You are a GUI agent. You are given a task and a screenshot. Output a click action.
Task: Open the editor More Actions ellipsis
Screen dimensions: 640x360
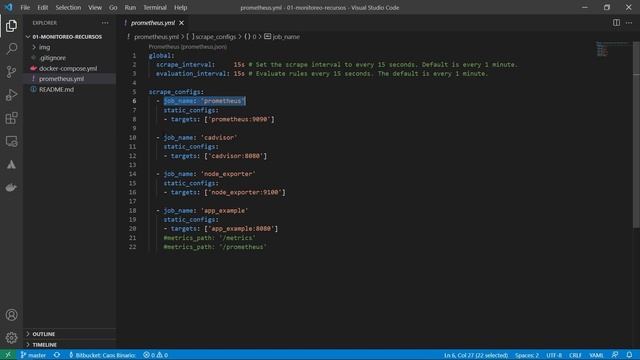(629, 23)
